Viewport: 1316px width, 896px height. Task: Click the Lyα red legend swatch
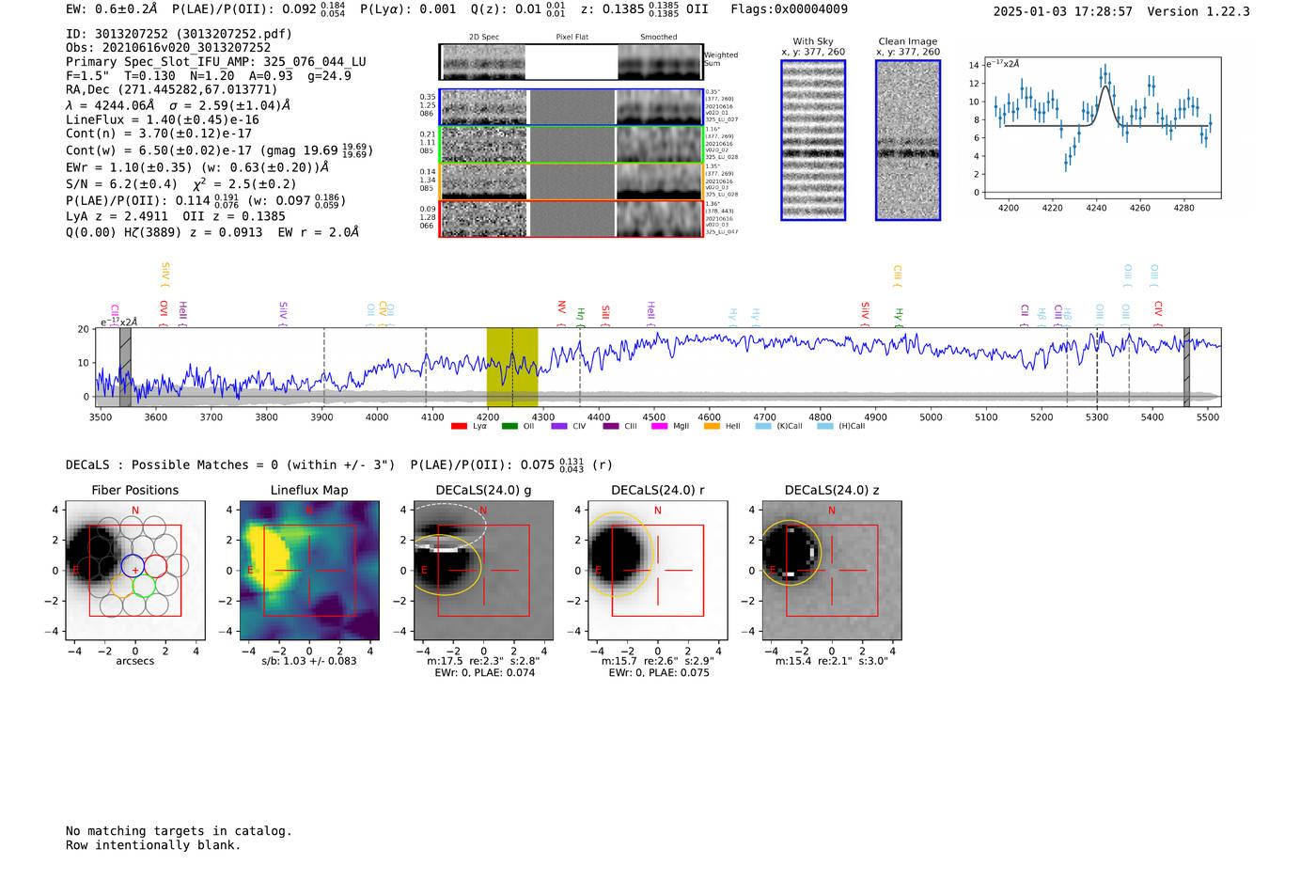coord(459,426)
